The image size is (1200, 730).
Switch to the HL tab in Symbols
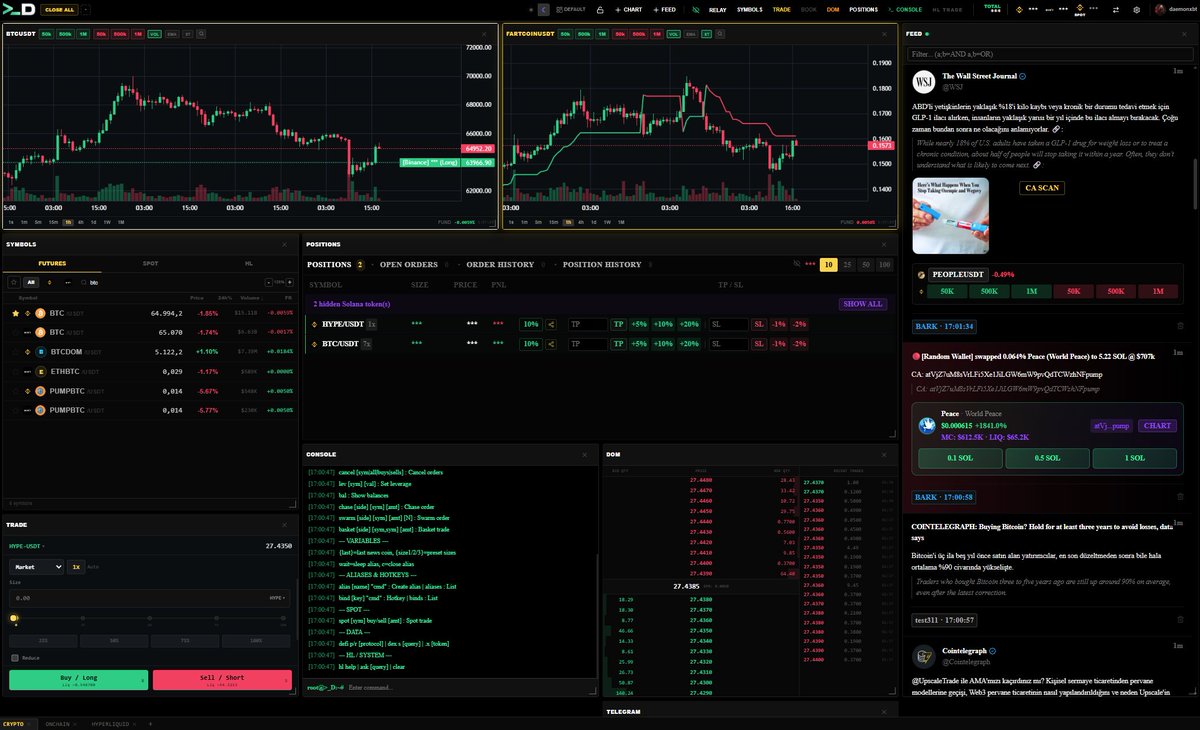pyautogui.click(x=248, y=263)
